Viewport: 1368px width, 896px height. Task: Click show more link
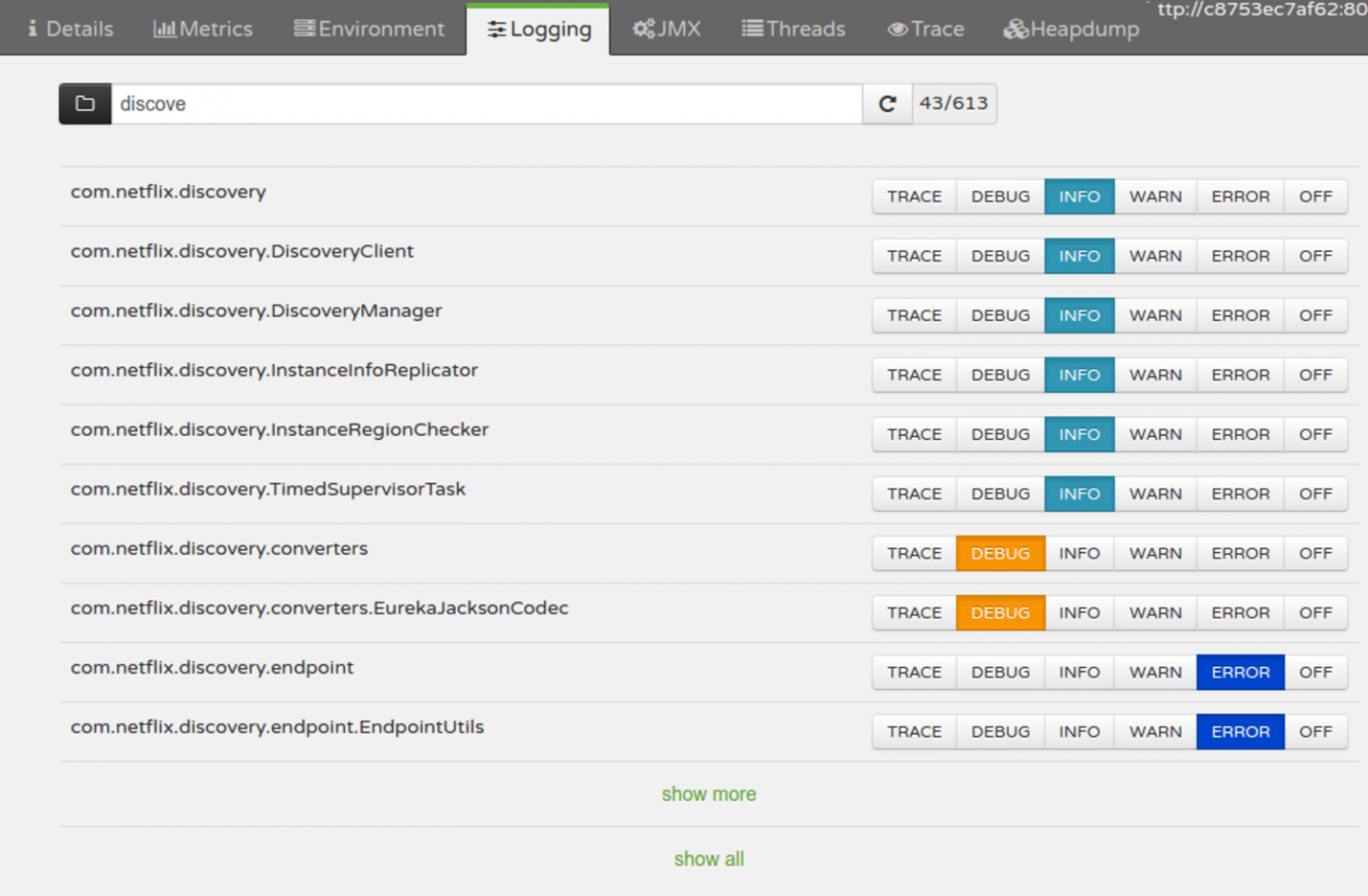click(x=709, y=794)
